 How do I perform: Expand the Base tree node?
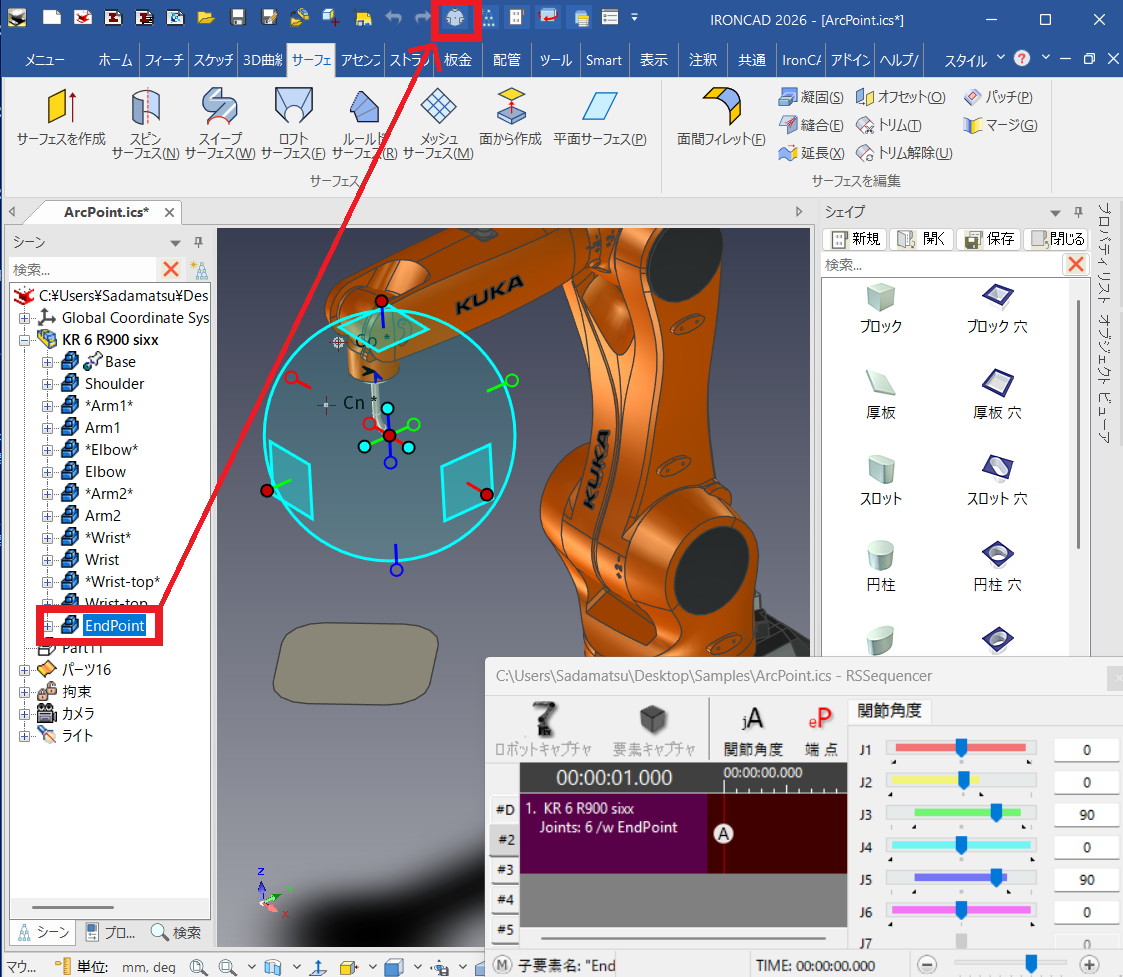click(47, 362)
